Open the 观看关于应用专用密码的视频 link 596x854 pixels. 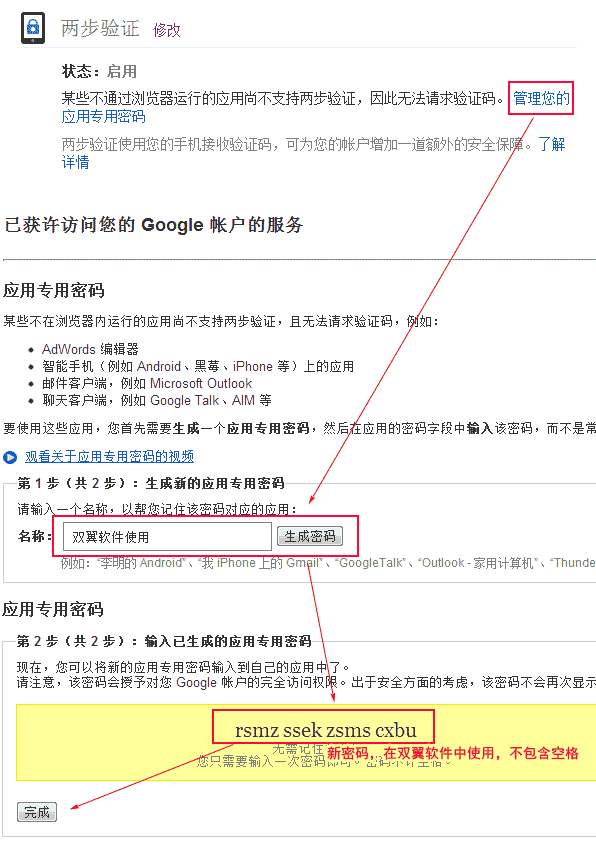pyautogui.click(x=110, y=456)
